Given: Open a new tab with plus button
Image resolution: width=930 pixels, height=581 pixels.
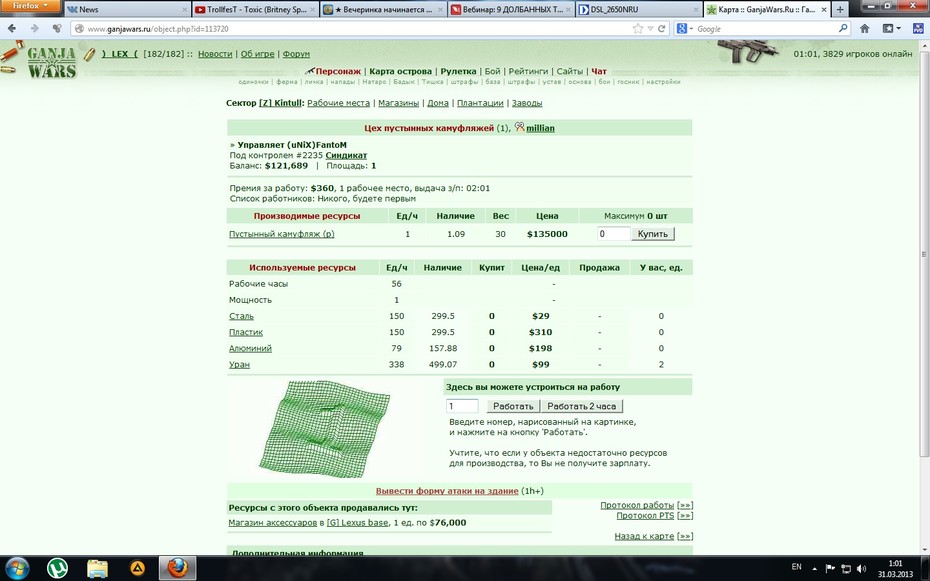Looking at the screenshot, I should pos(840,9).
